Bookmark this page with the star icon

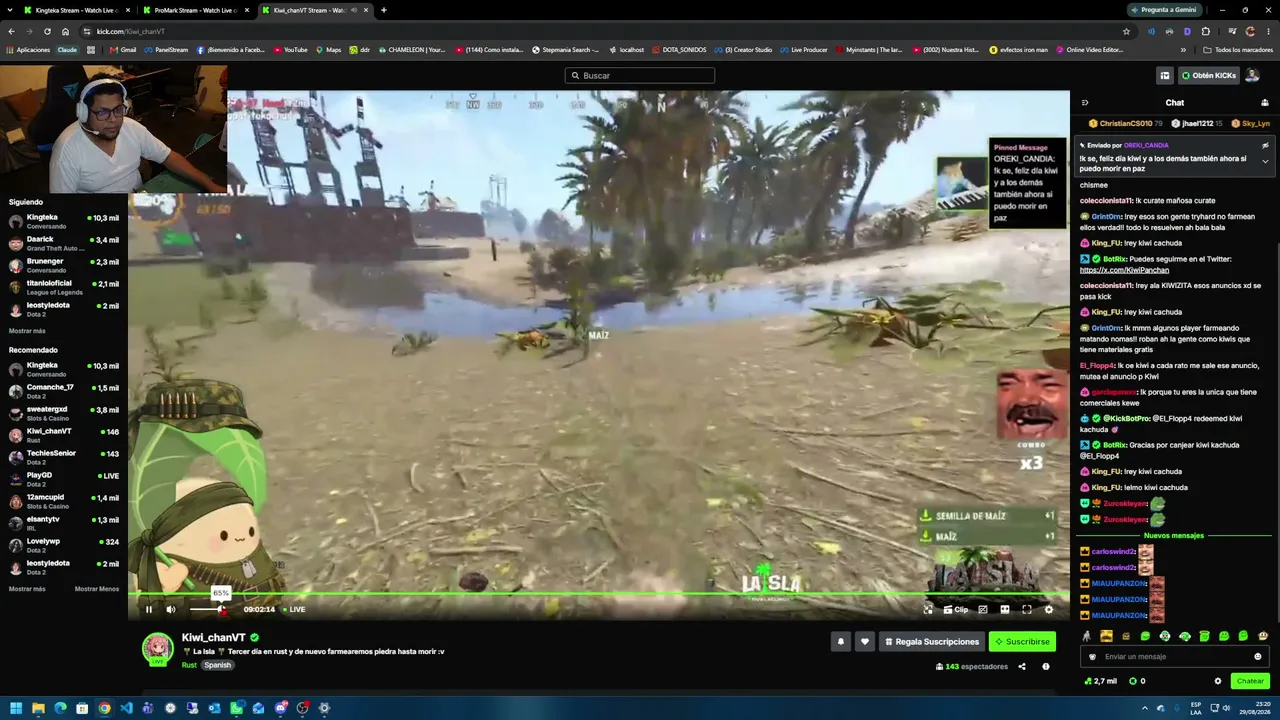(1127, 31)
